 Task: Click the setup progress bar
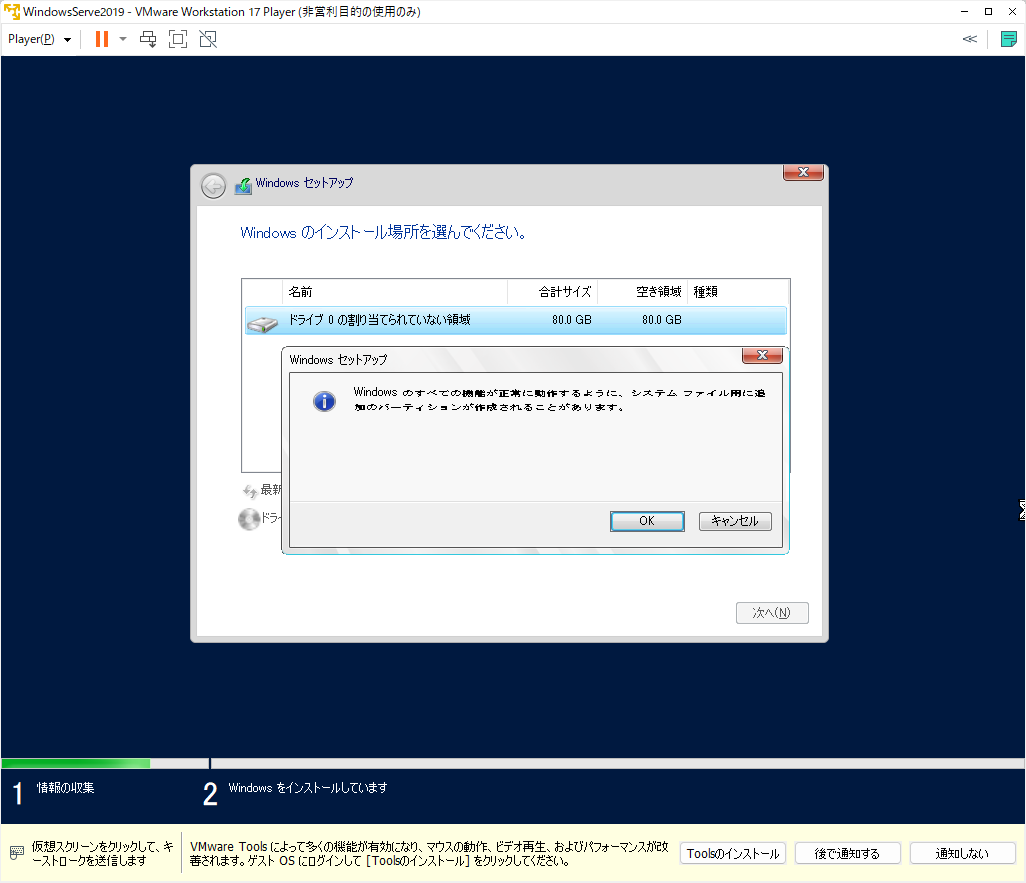(513, 763)
